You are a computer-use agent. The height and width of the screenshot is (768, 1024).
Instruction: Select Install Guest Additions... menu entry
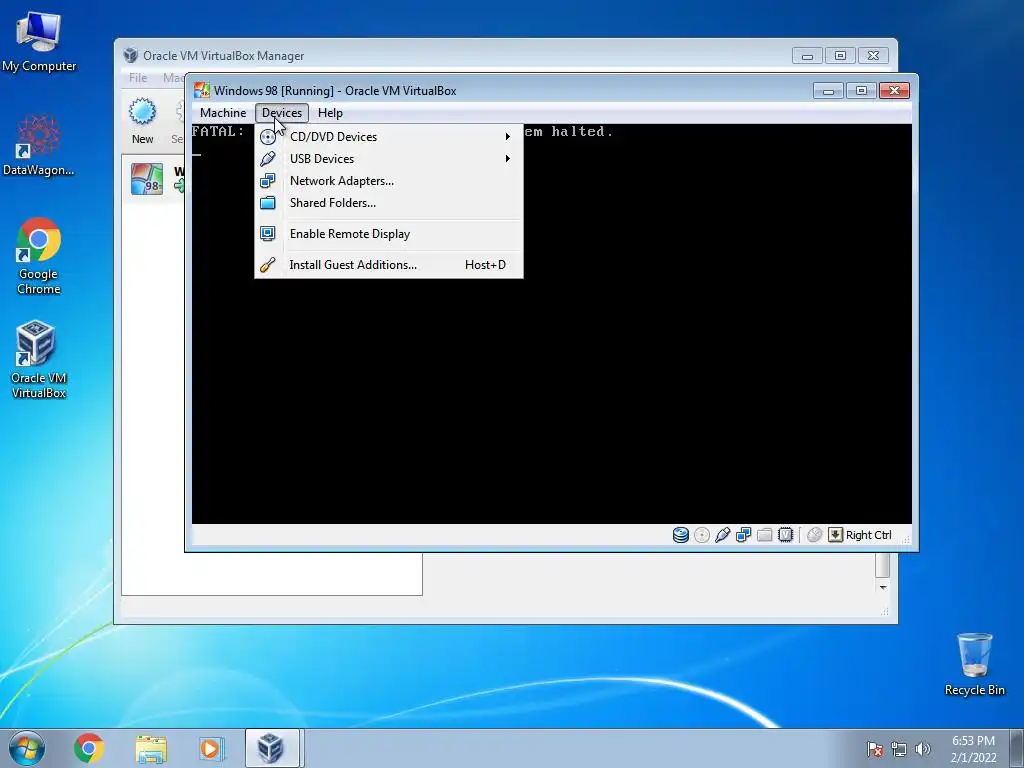click(x=389, y=264)
